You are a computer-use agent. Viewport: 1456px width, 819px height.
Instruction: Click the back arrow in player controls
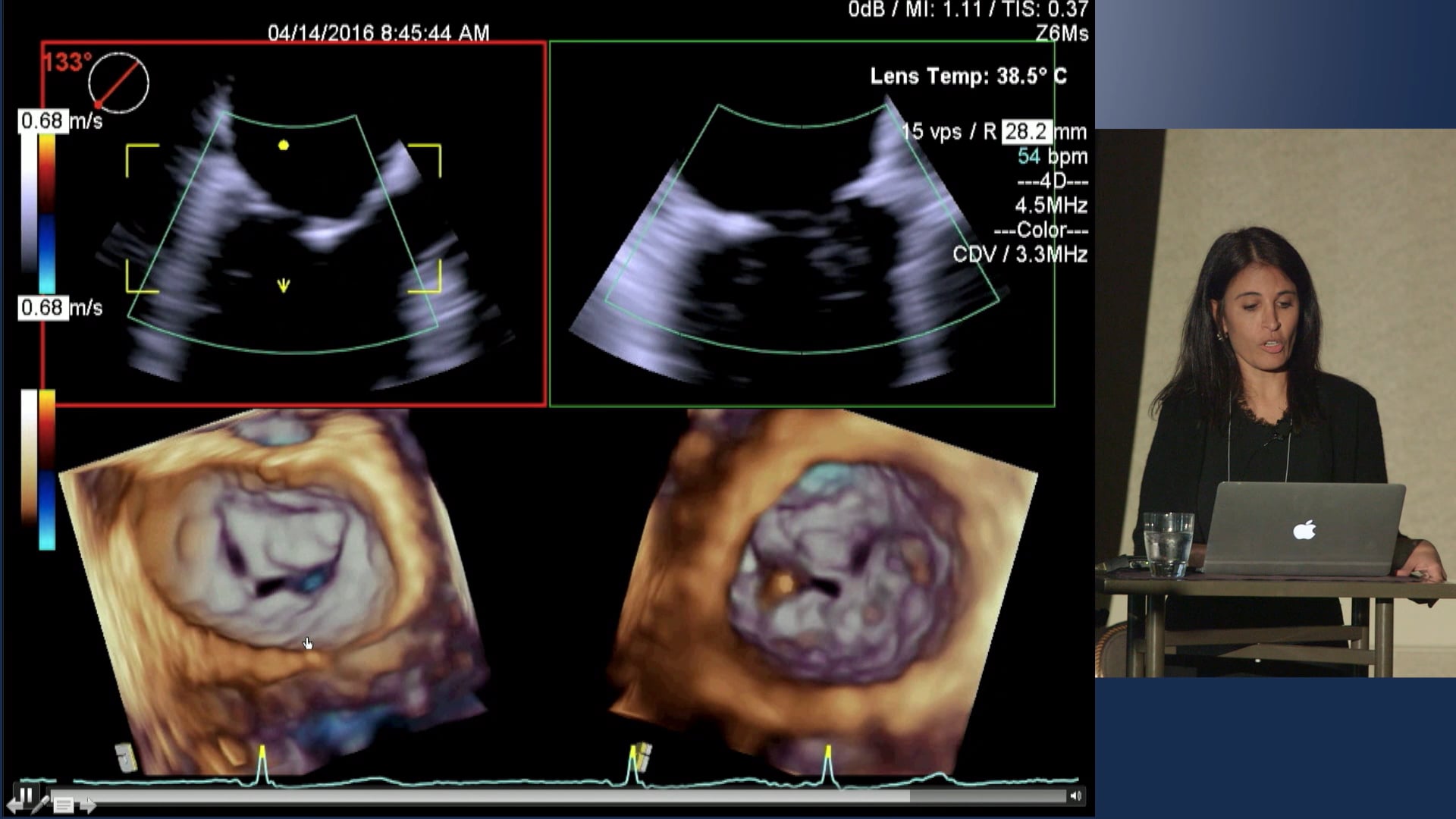12,806
